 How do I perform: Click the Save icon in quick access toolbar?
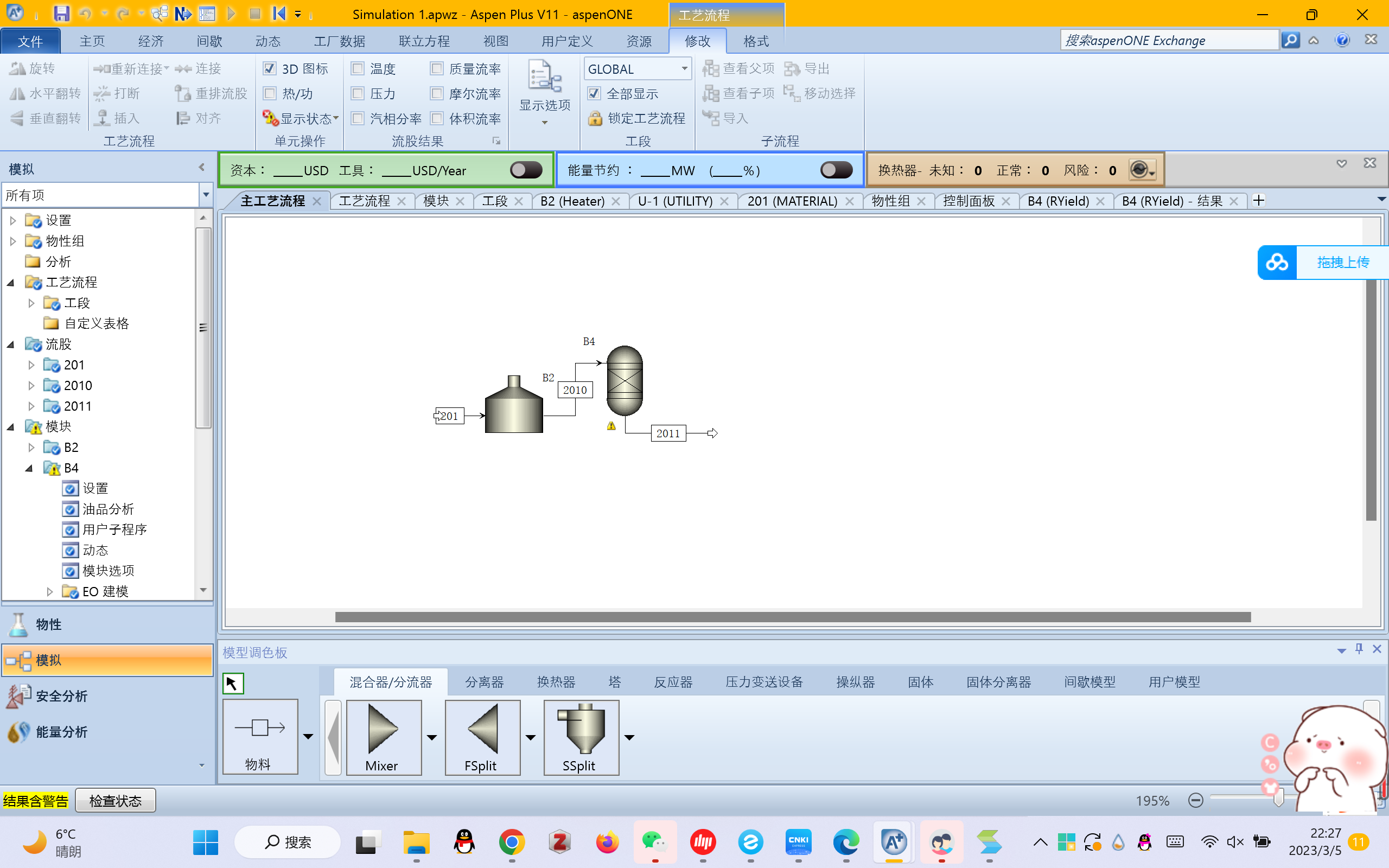point(61,13)
